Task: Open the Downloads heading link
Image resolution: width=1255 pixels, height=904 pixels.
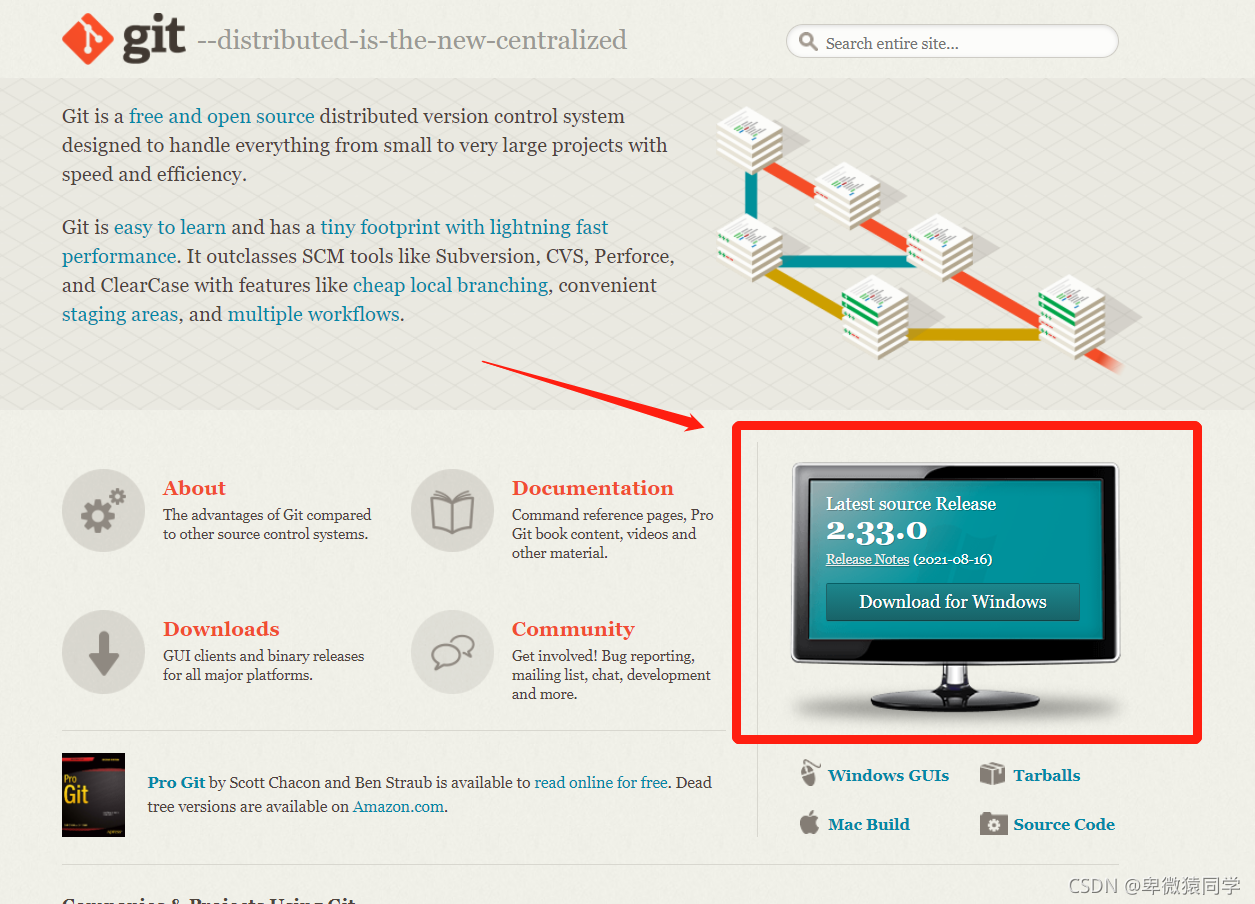Action: [221, 629]
